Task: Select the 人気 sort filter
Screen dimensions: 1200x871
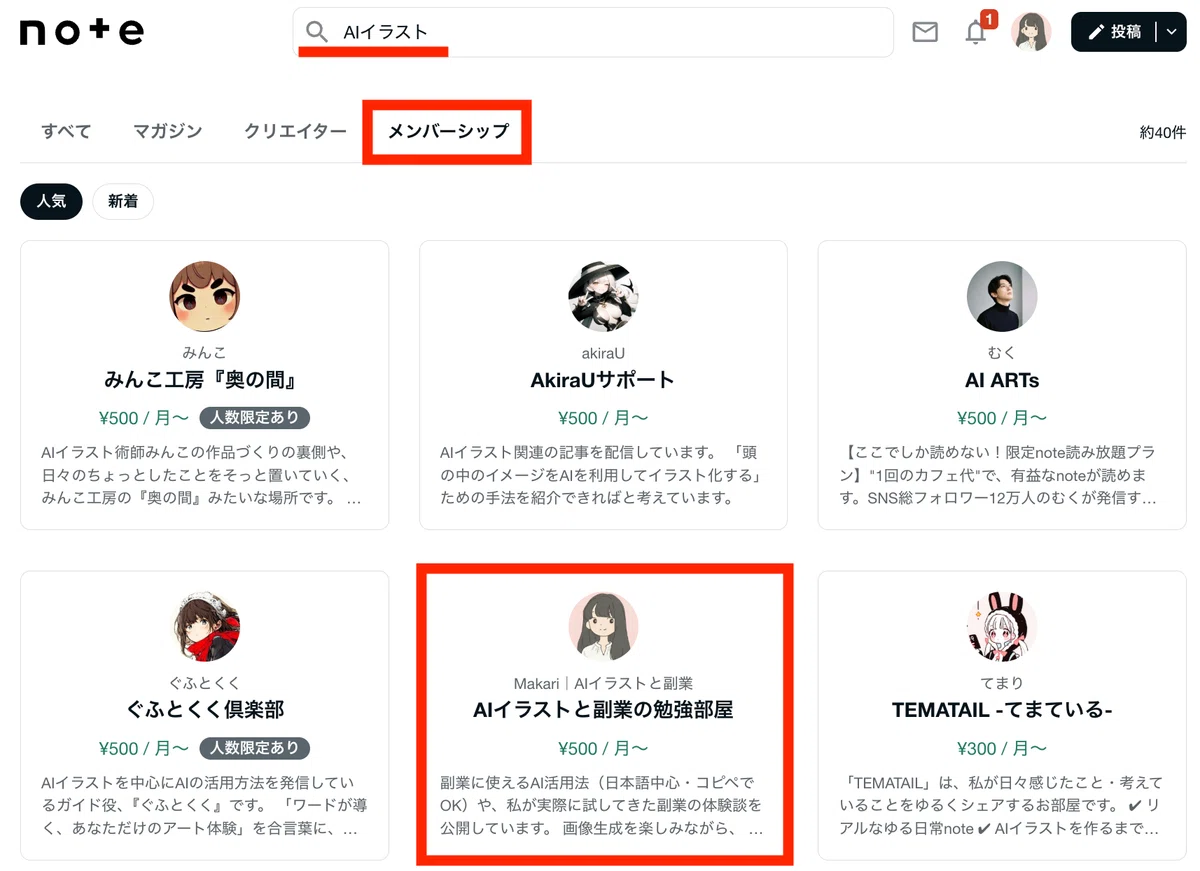Action: pos(52,201)
